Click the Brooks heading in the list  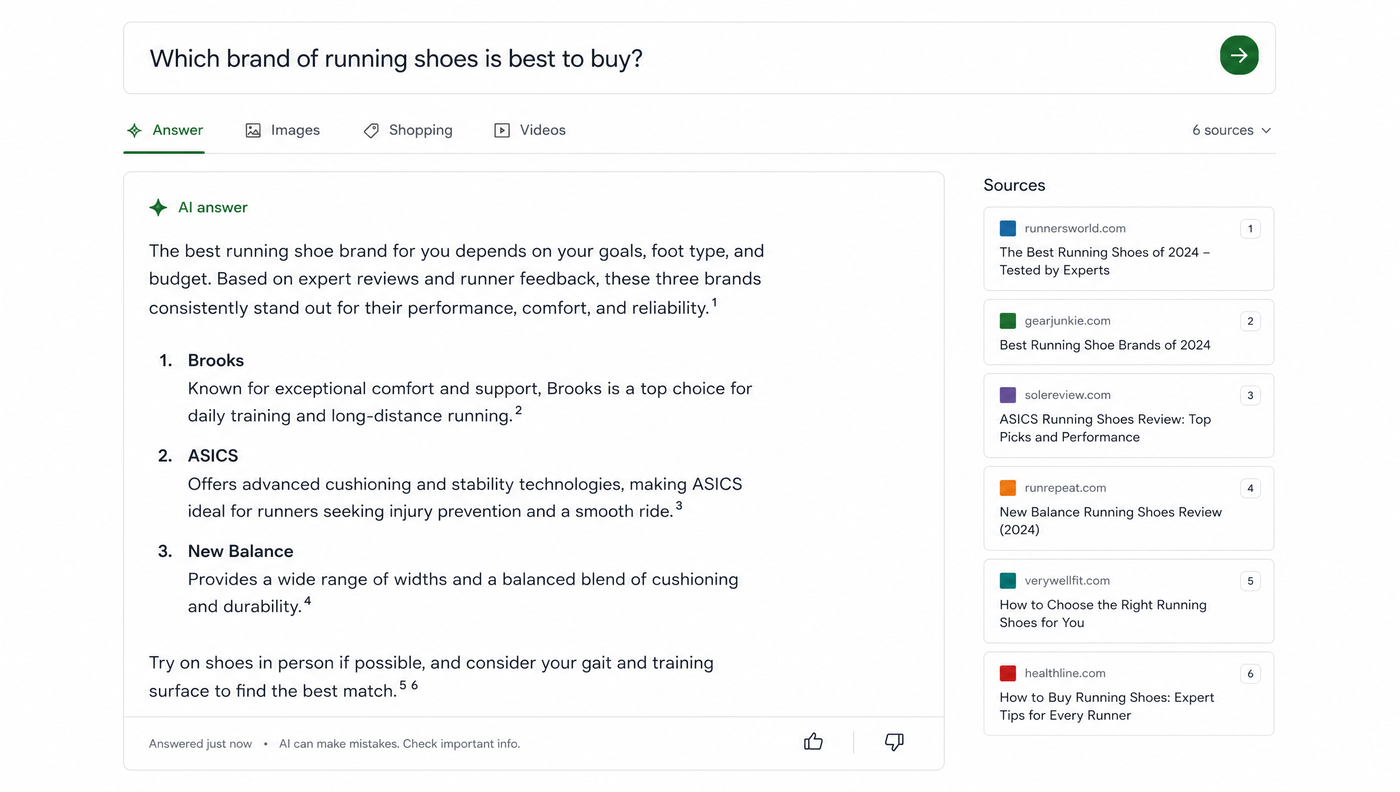[216, 361]
